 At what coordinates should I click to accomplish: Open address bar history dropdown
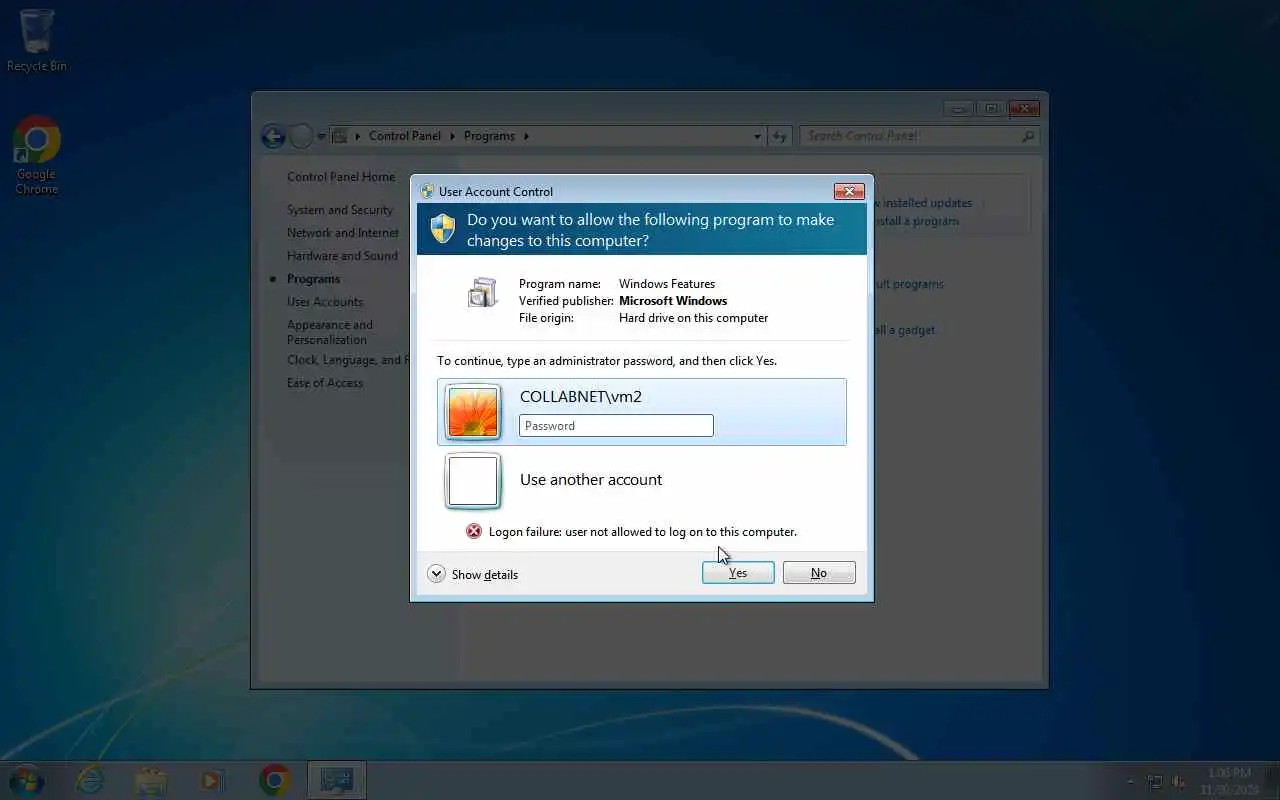click(757, 136)
